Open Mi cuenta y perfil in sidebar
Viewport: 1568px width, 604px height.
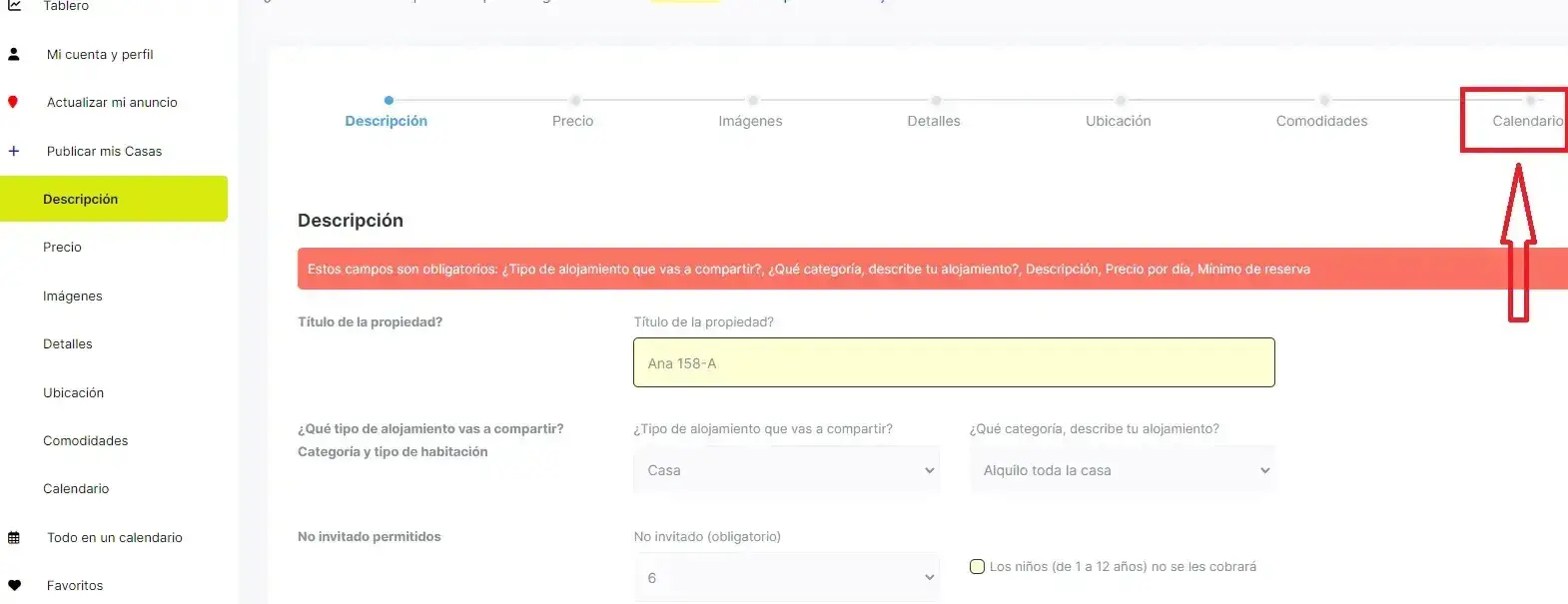[x=100, y=54]
